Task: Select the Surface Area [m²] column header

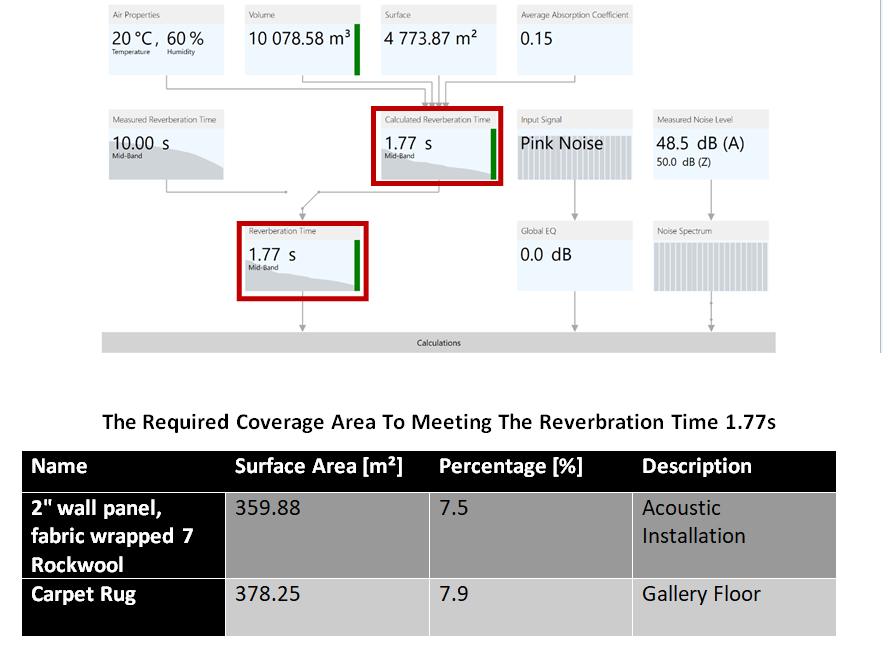Action: 318,467
